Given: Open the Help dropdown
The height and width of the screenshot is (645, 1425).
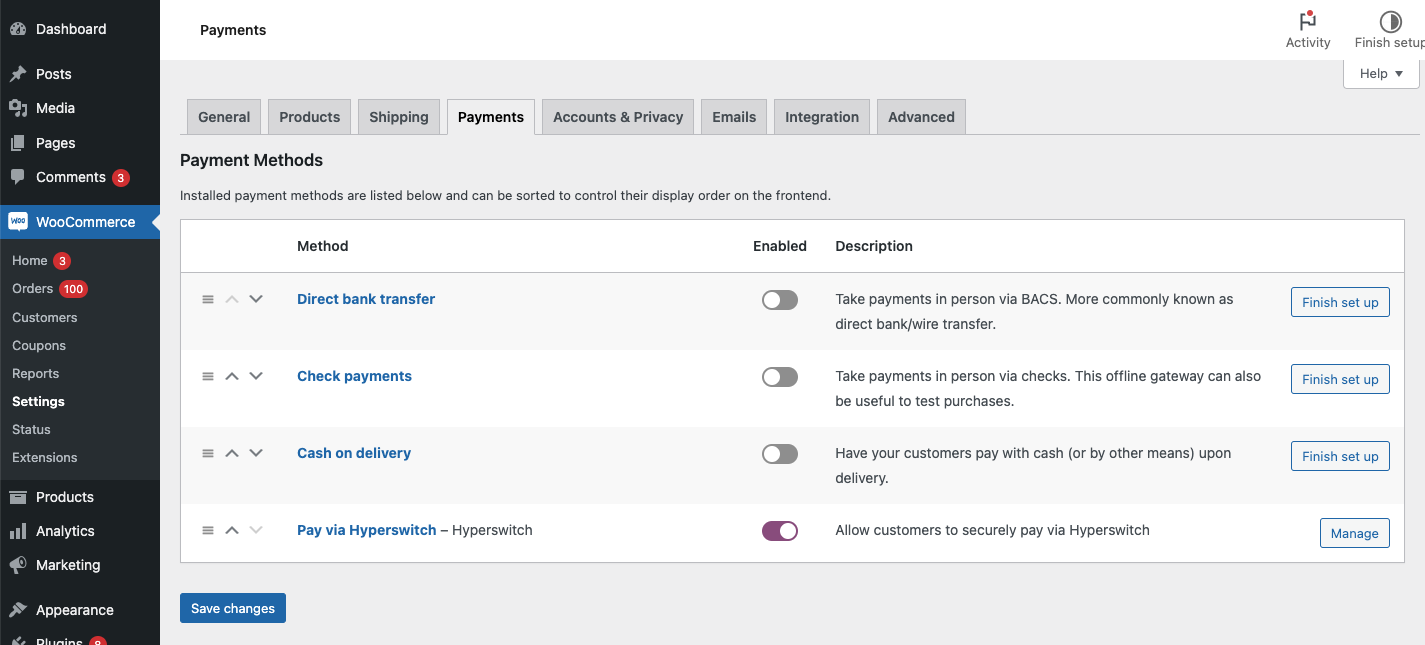Looking at the screenshot, I should [x=1381, y=73].
